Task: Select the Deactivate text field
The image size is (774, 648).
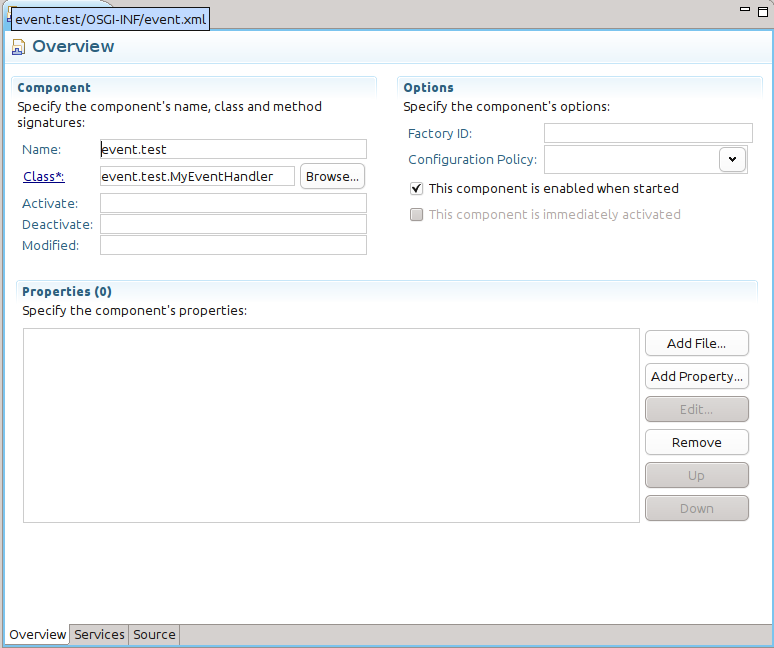Action: pyautogui.click(x=233, y=224)
